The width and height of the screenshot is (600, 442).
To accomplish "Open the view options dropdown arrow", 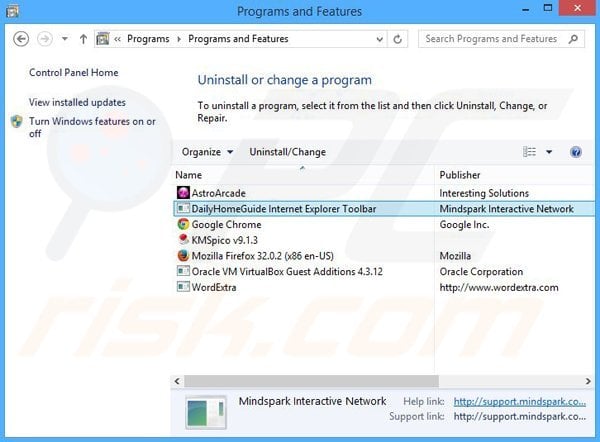I will [x=549, y=152].
